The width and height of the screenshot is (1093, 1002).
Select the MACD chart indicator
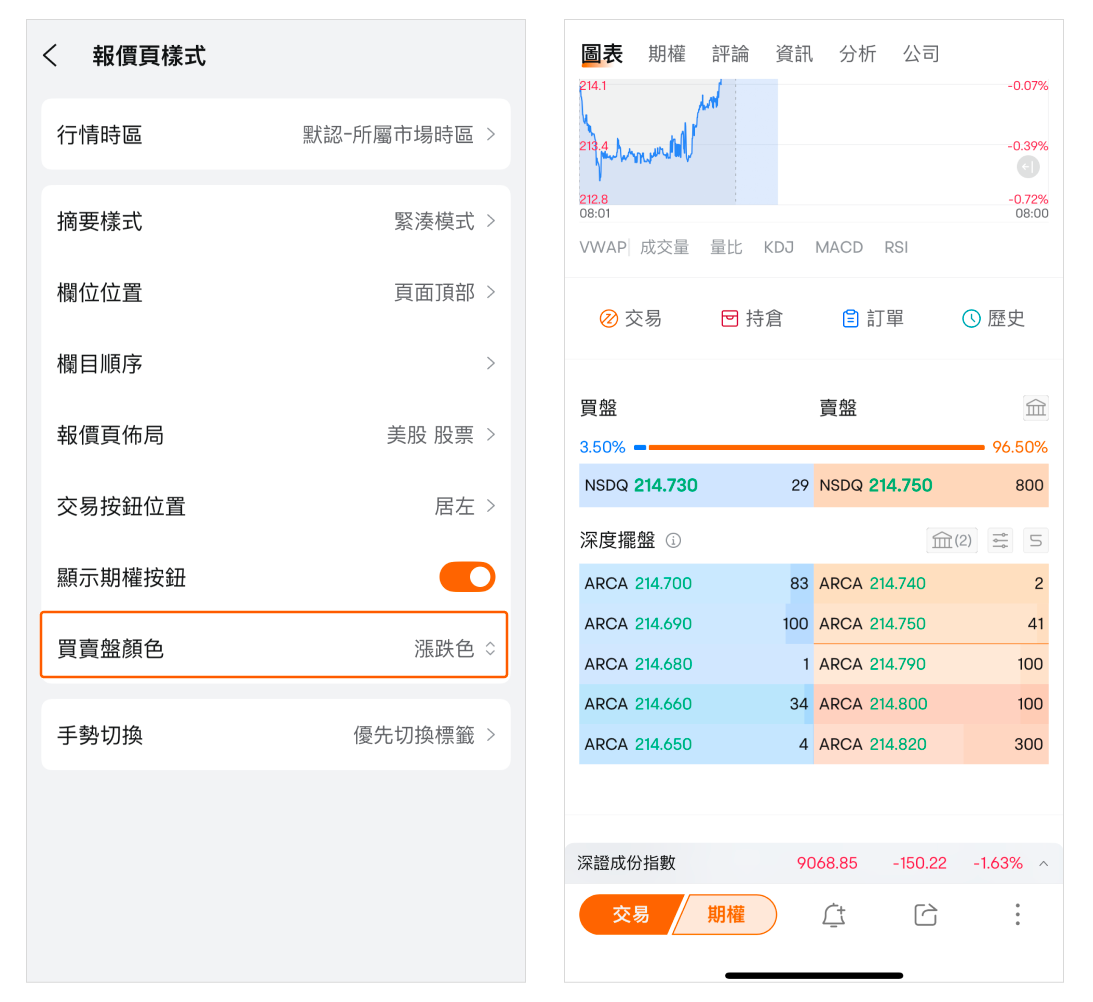(838, 247)
